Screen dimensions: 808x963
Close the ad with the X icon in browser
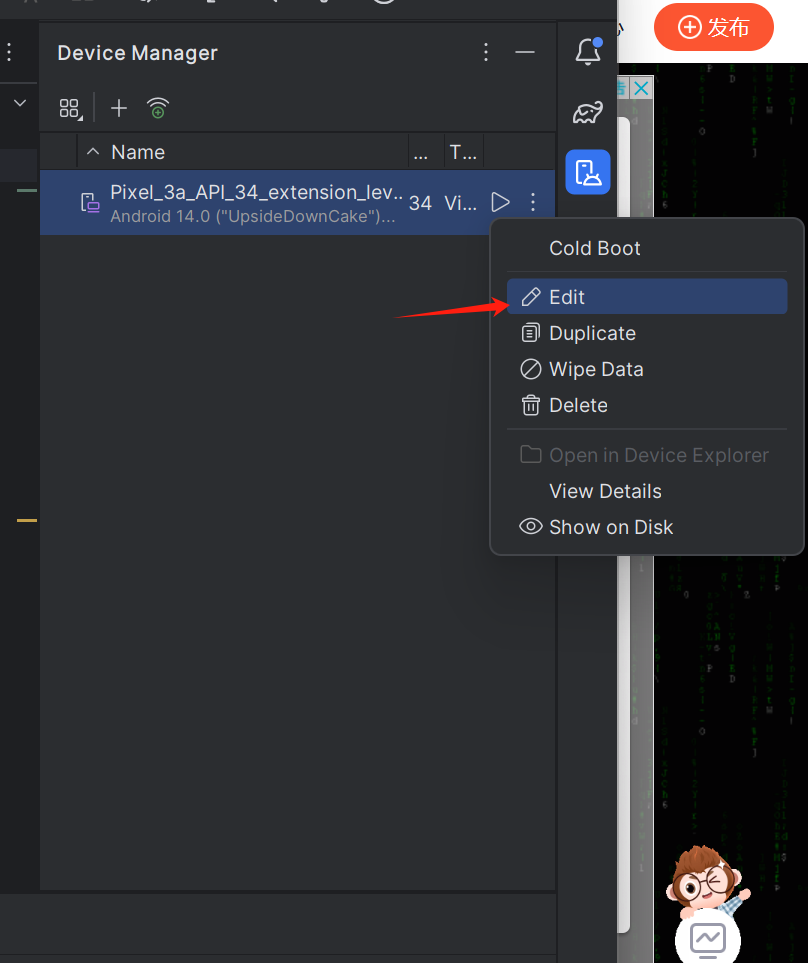click(x=641, y=88)
